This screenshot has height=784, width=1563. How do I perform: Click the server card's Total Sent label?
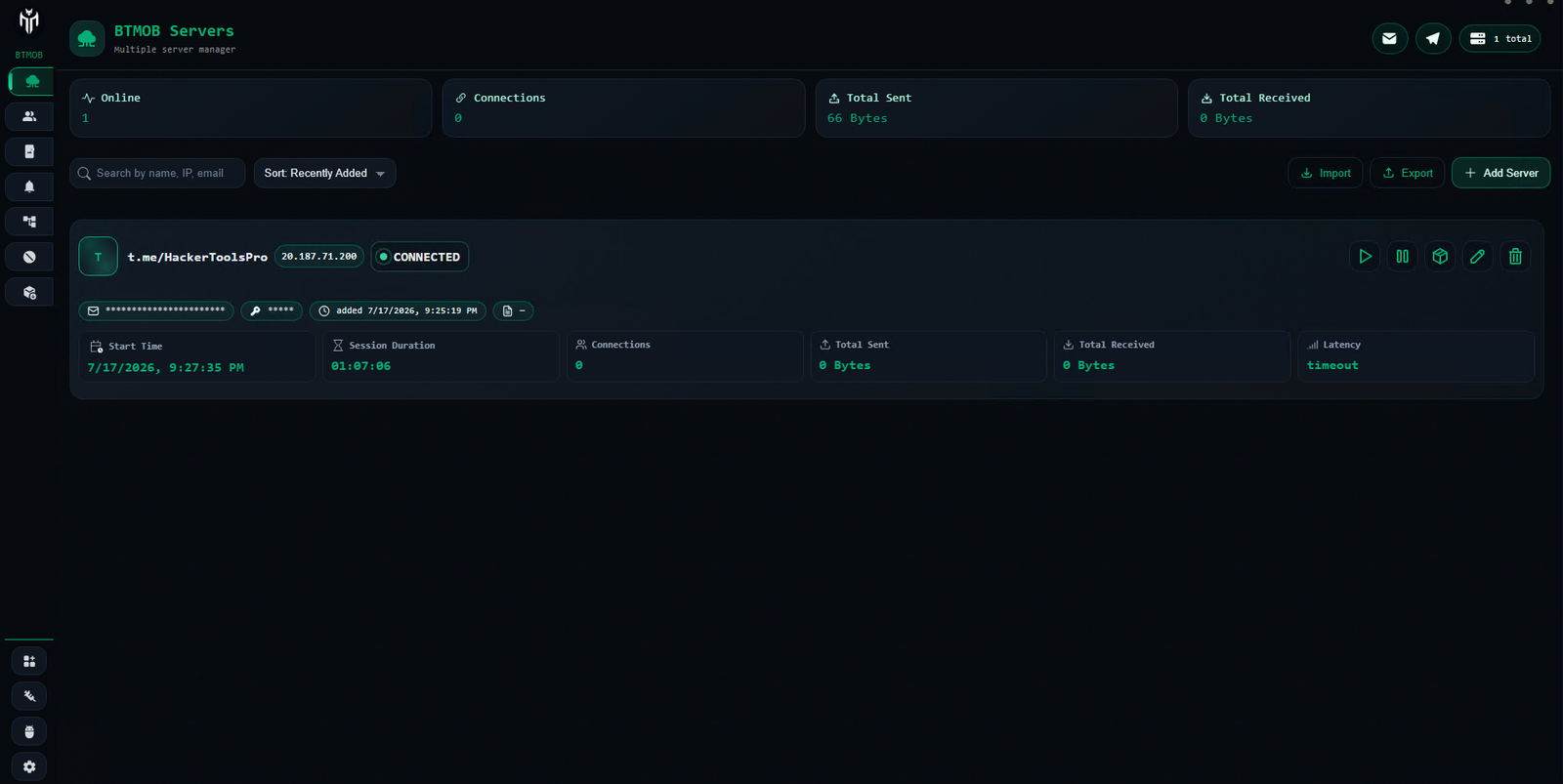tap(862, 345)
